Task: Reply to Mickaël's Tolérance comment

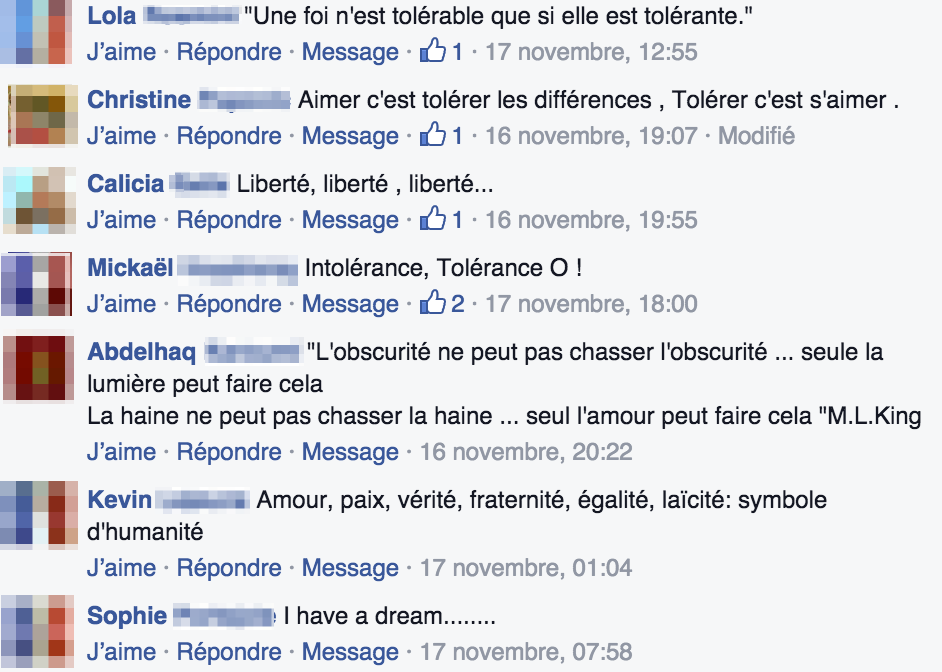Action: [x=229, y=303]
